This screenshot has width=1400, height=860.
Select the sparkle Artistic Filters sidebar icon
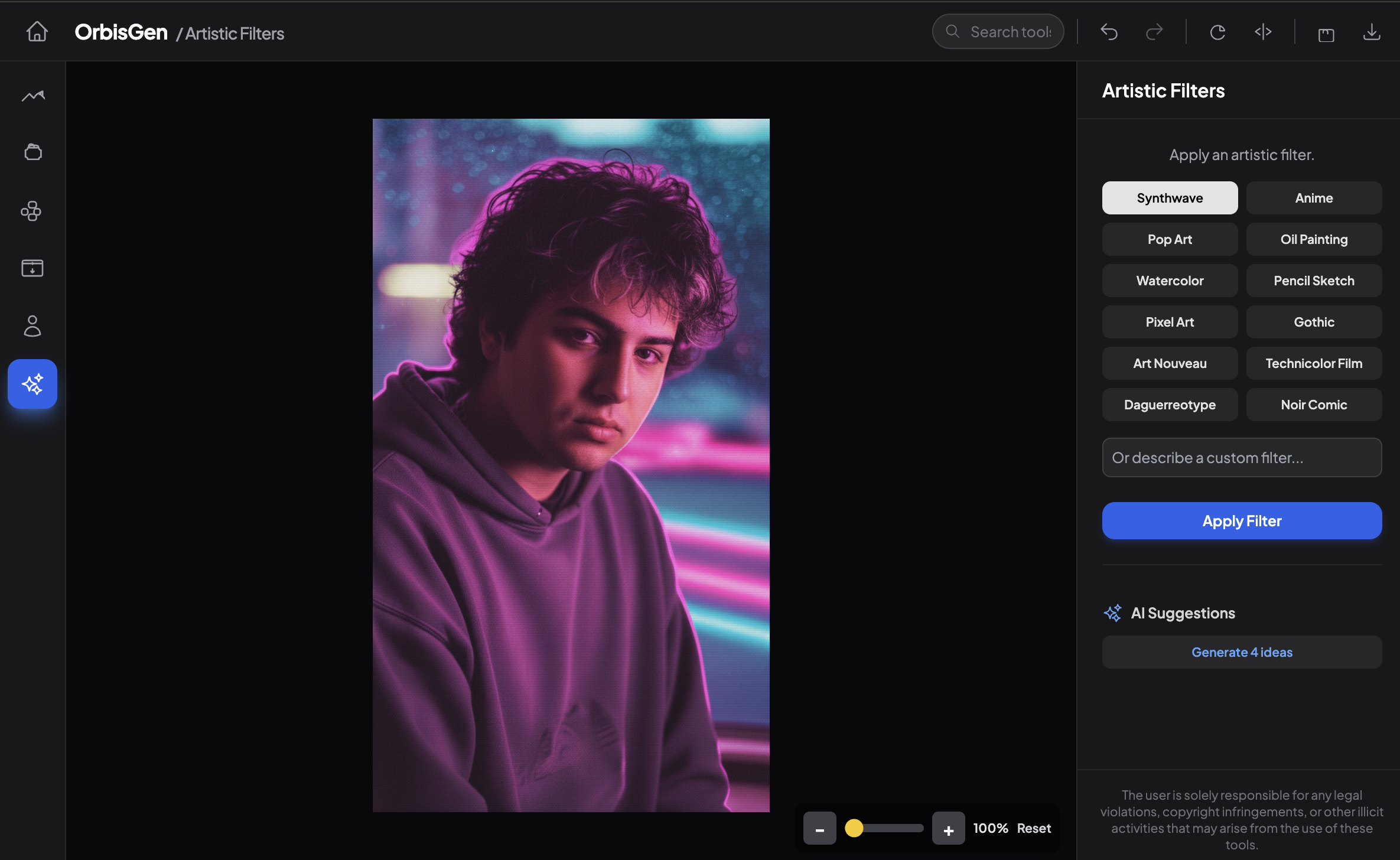(x=32, y=384)
